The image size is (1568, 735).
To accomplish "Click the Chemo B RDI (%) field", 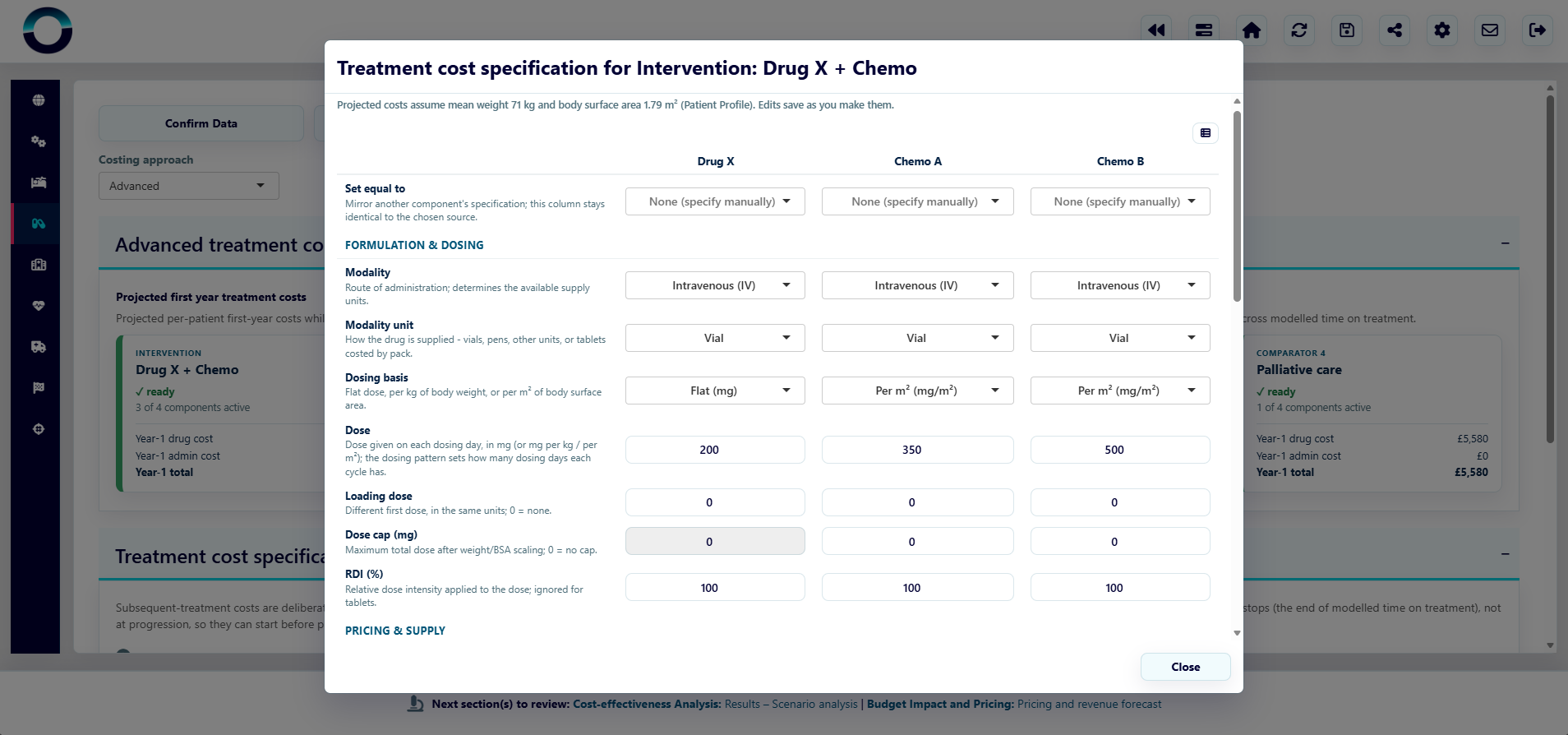I will click(1120, 588).
